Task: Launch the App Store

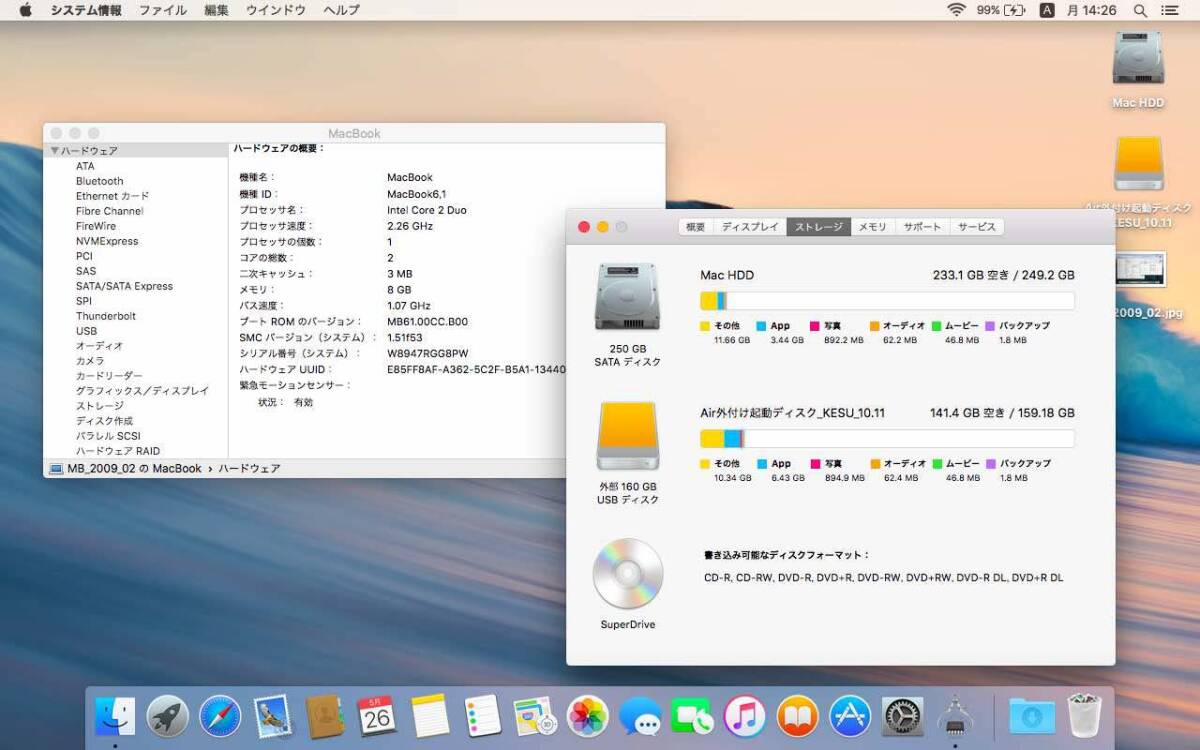Action: (850, 715)
